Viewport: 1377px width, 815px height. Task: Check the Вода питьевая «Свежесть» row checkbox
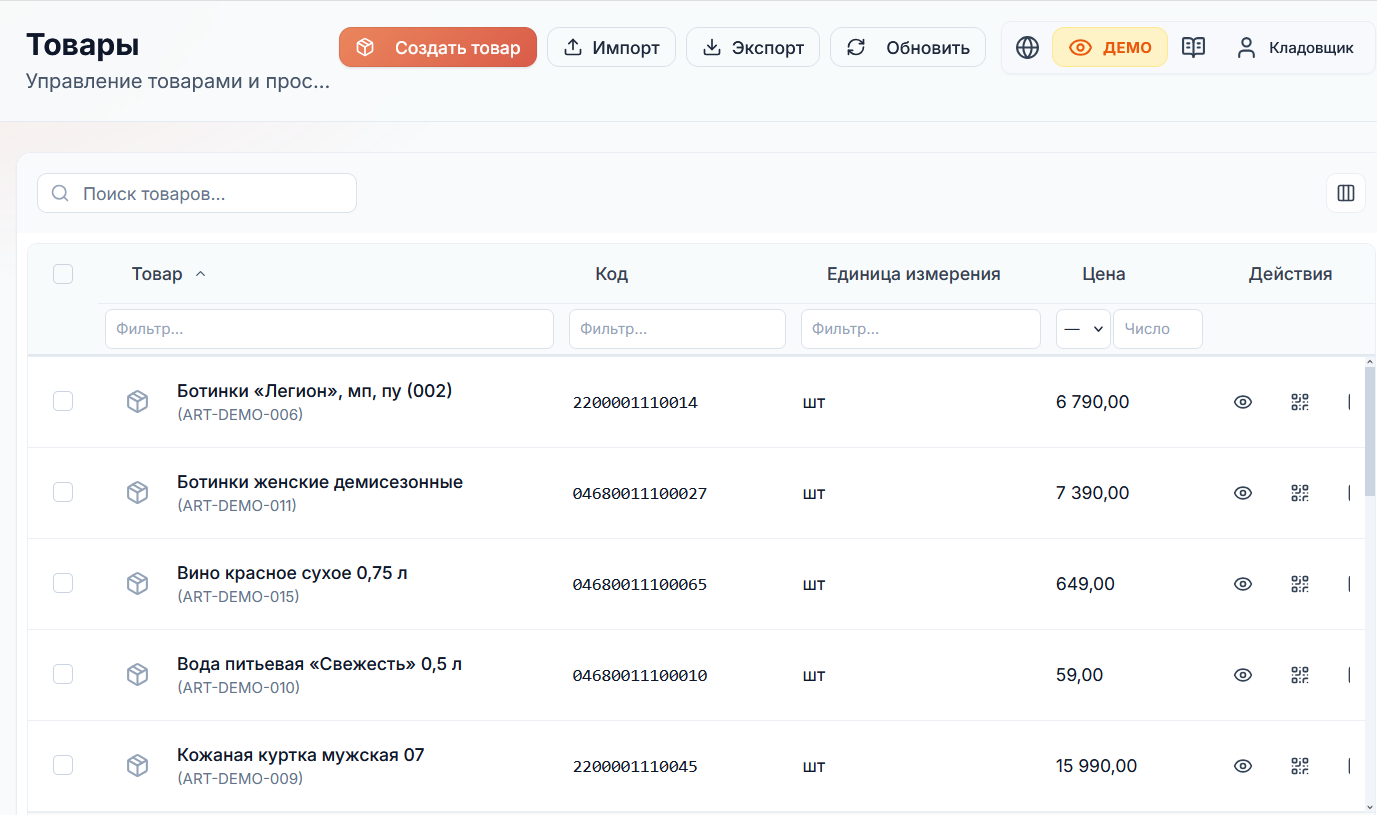63,674
